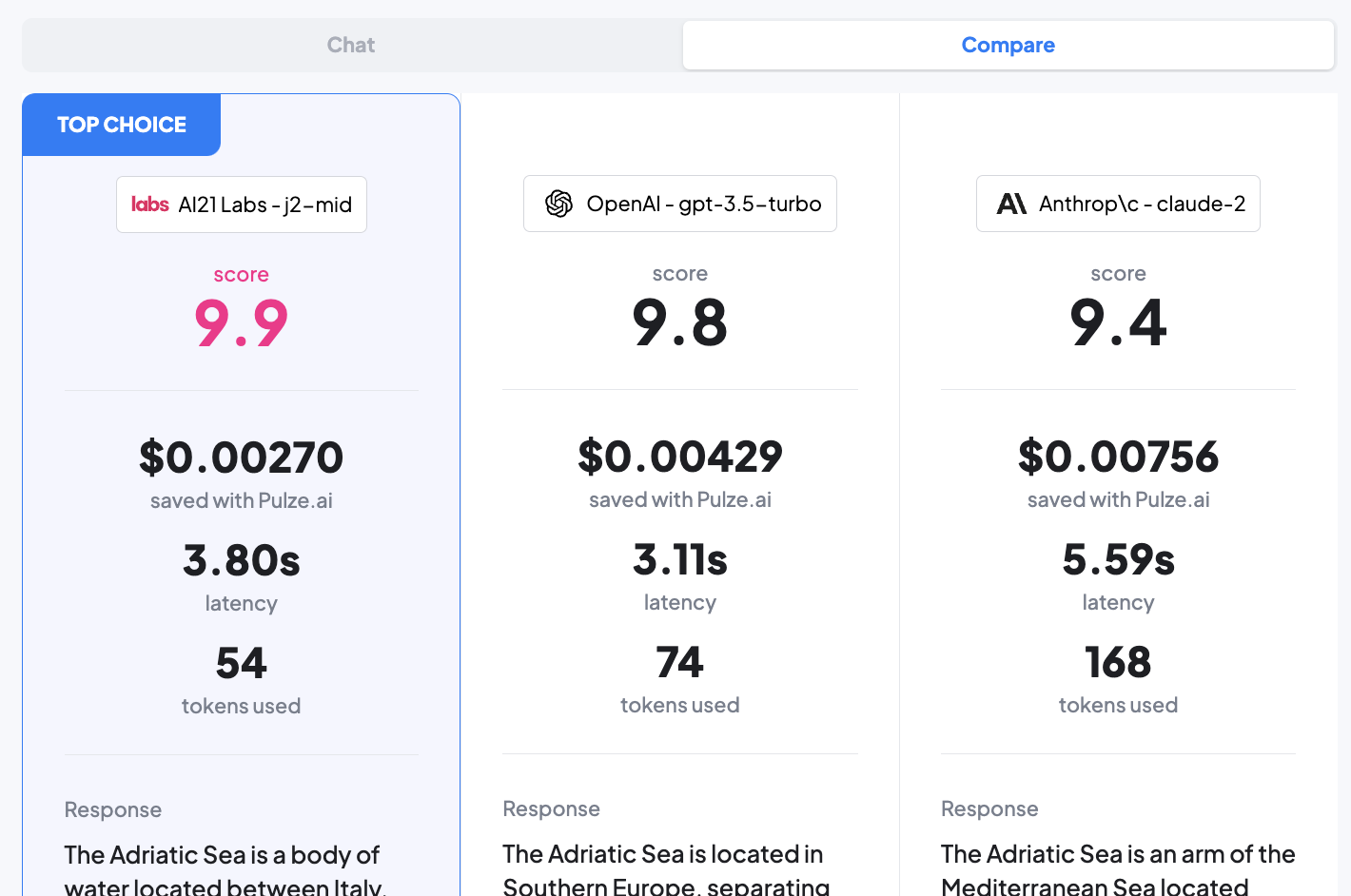Select the Anthropic claude-2 model chip
Viewport: 1351px width, 896px height.
click(x=1118, y=204)
